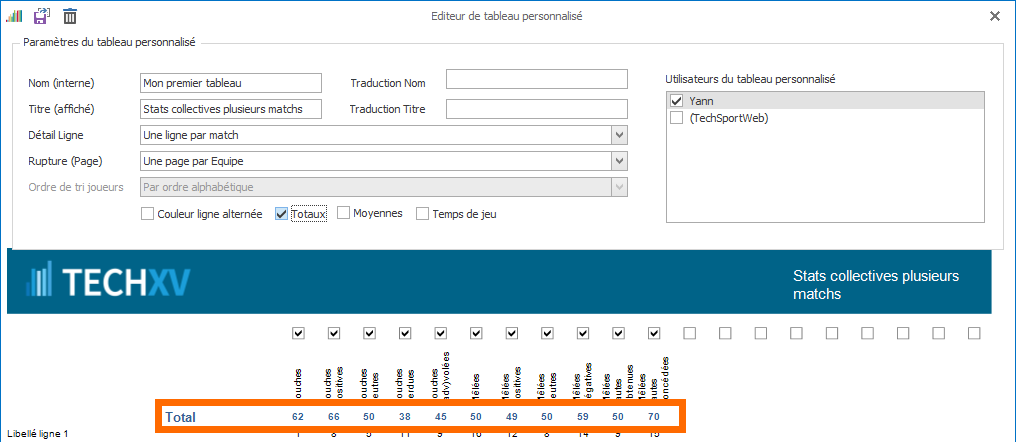Screen dimensions: 1016x442
Task: Uncheck the Totaux checkbox
Action: coord(282,214)
